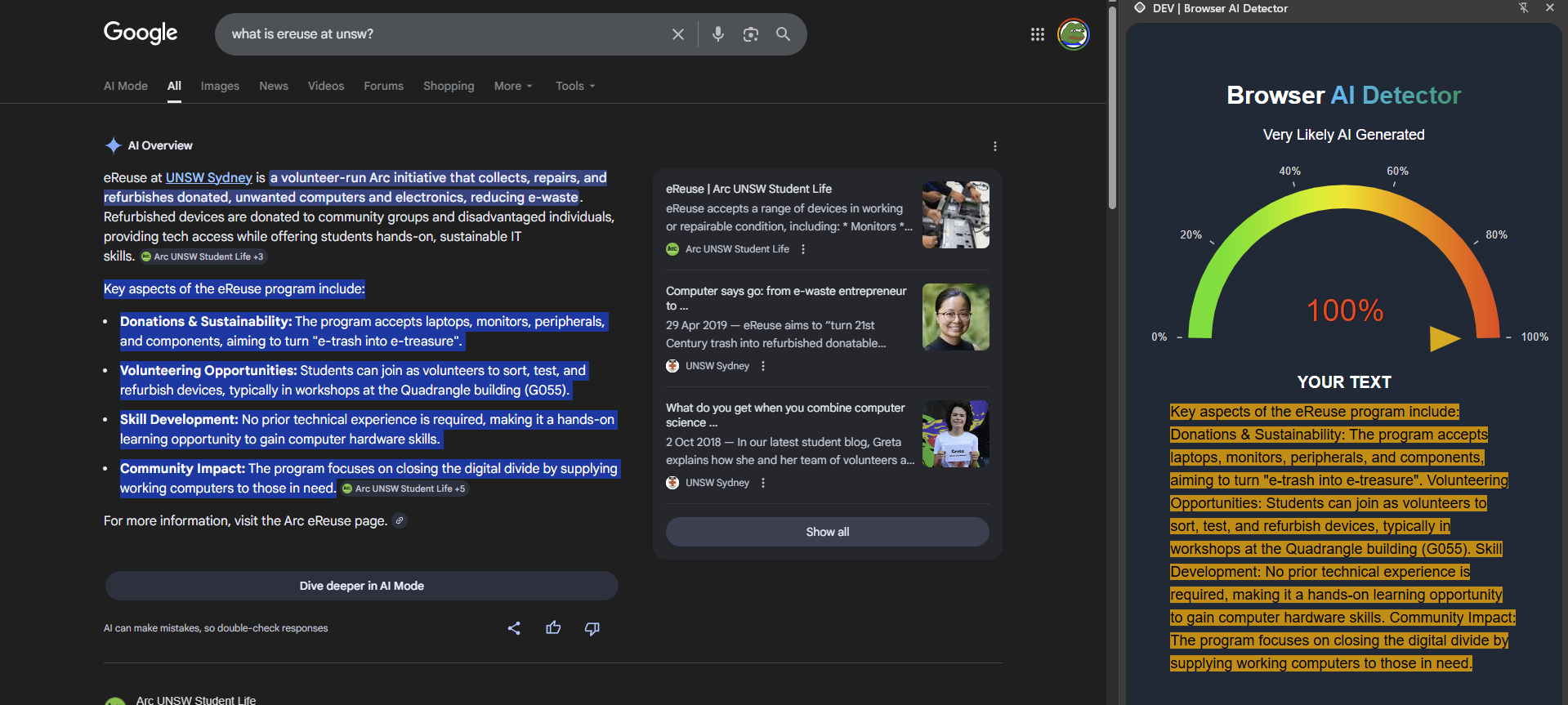This screenshot has width=1568, height=705.
Task: Open the Arc UNSW Student Life +3 citation chip
Action: click(203, 257)
